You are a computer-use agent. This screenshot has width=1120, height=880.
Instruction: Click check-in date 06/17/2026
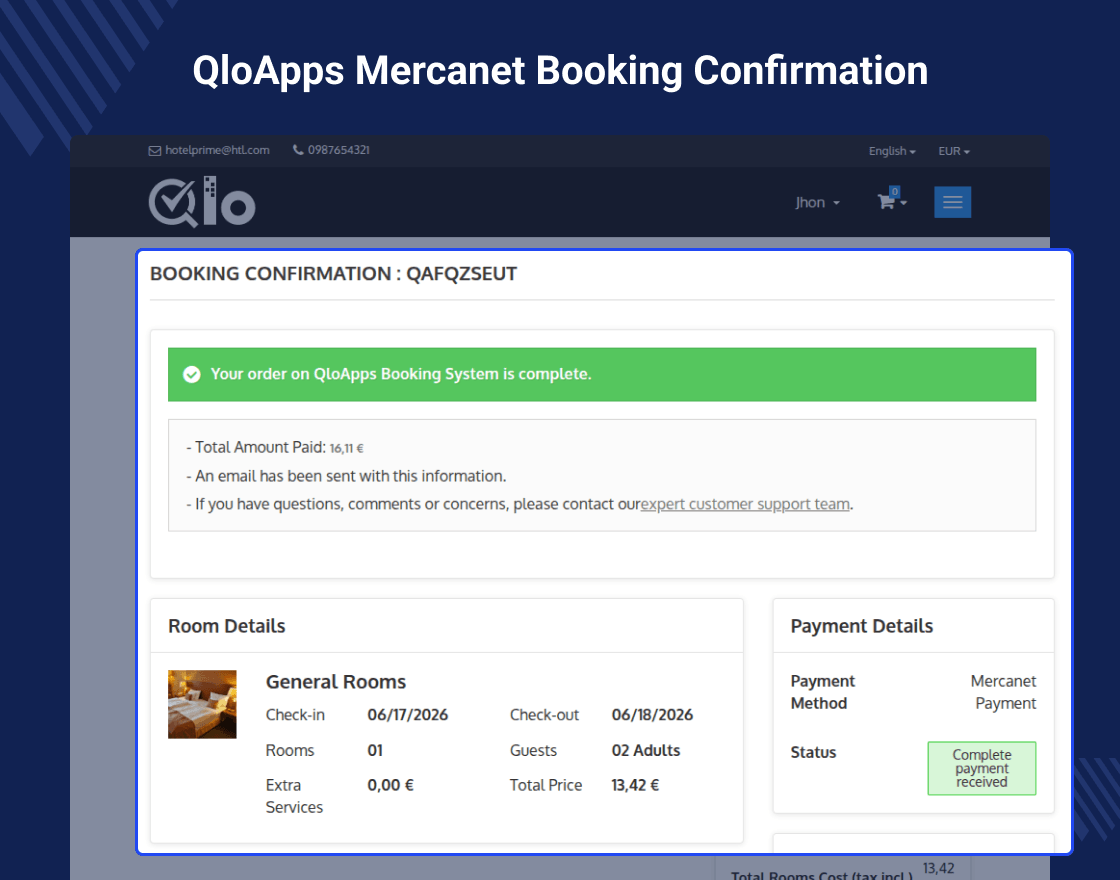coord(408,715)
